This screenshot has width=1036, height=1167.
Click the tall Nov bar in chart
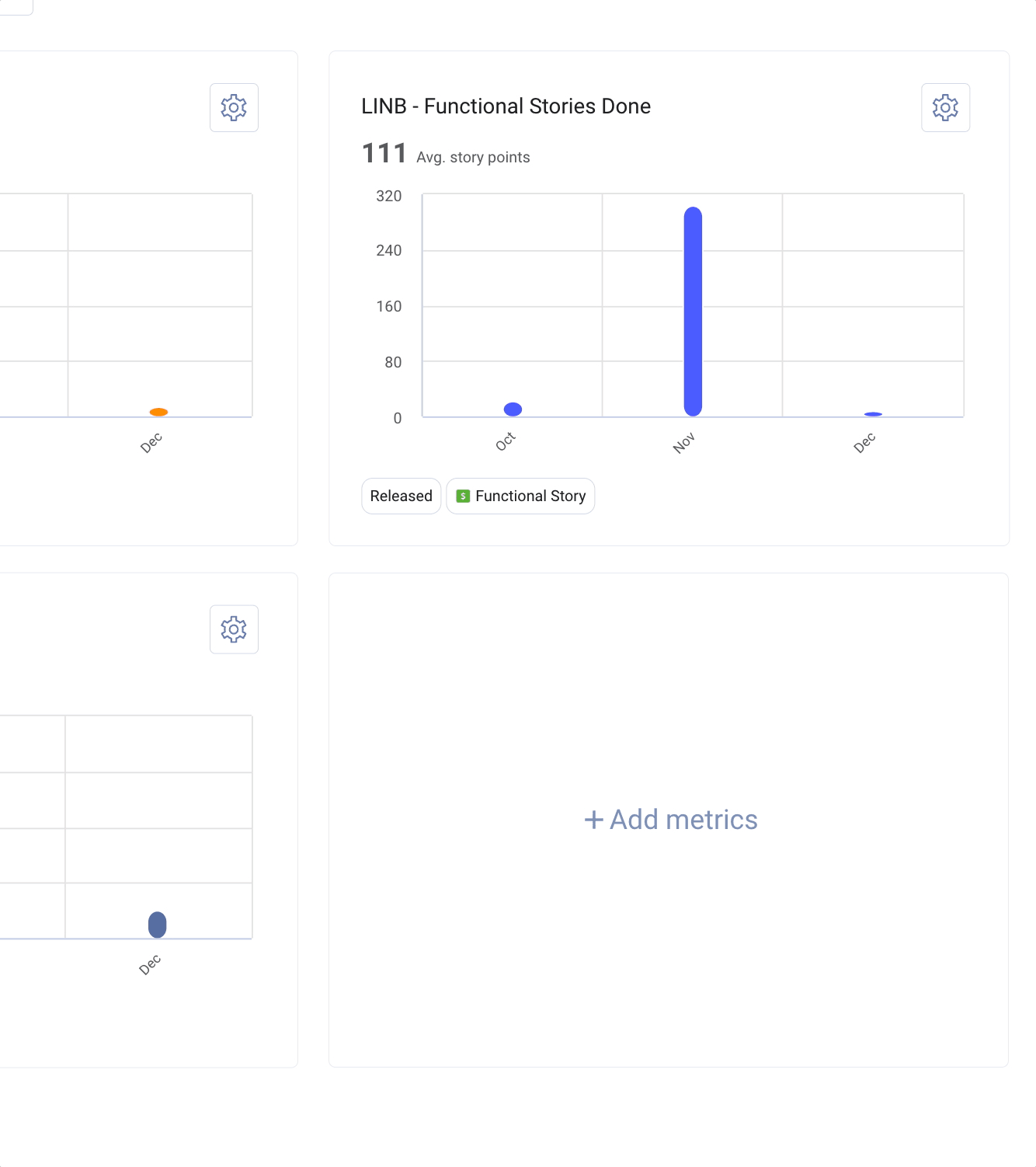tap(693, 312)
